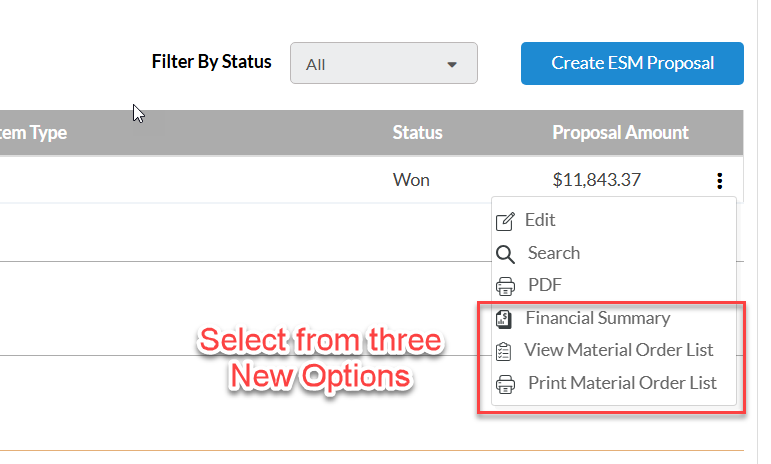This screenshot has height=464, width=771.
Task: Select Print Material Order List
Action: click(622, 383)
